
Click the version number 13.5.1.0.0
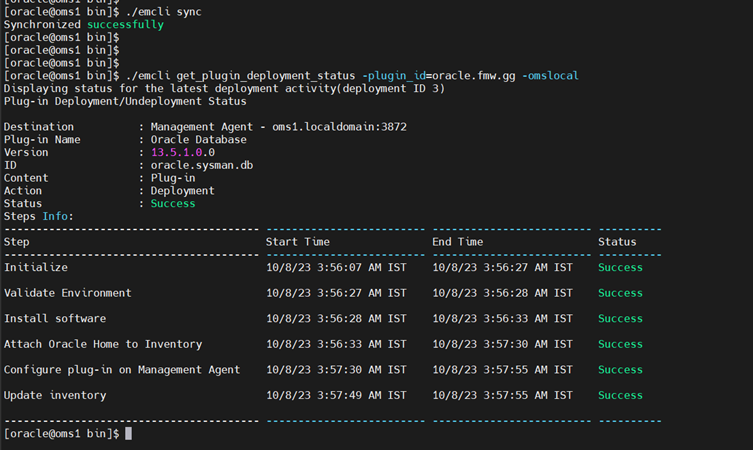pos(182,152)
